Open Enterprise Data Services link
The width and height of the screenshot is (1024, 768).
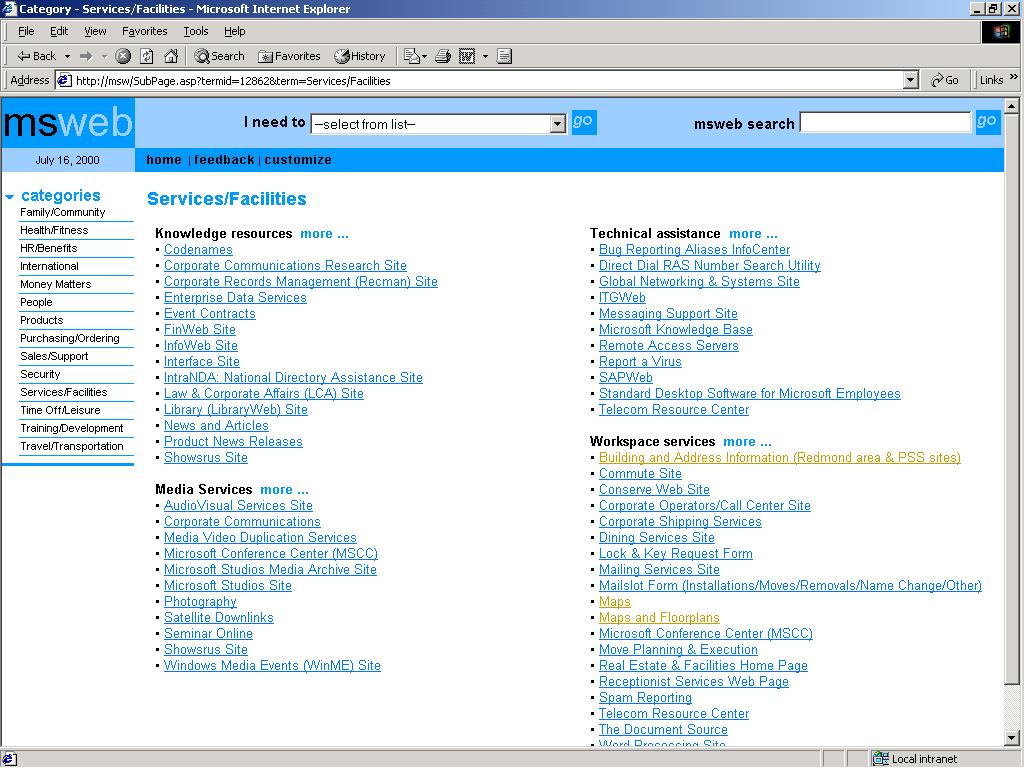click(x=235, y=298)
